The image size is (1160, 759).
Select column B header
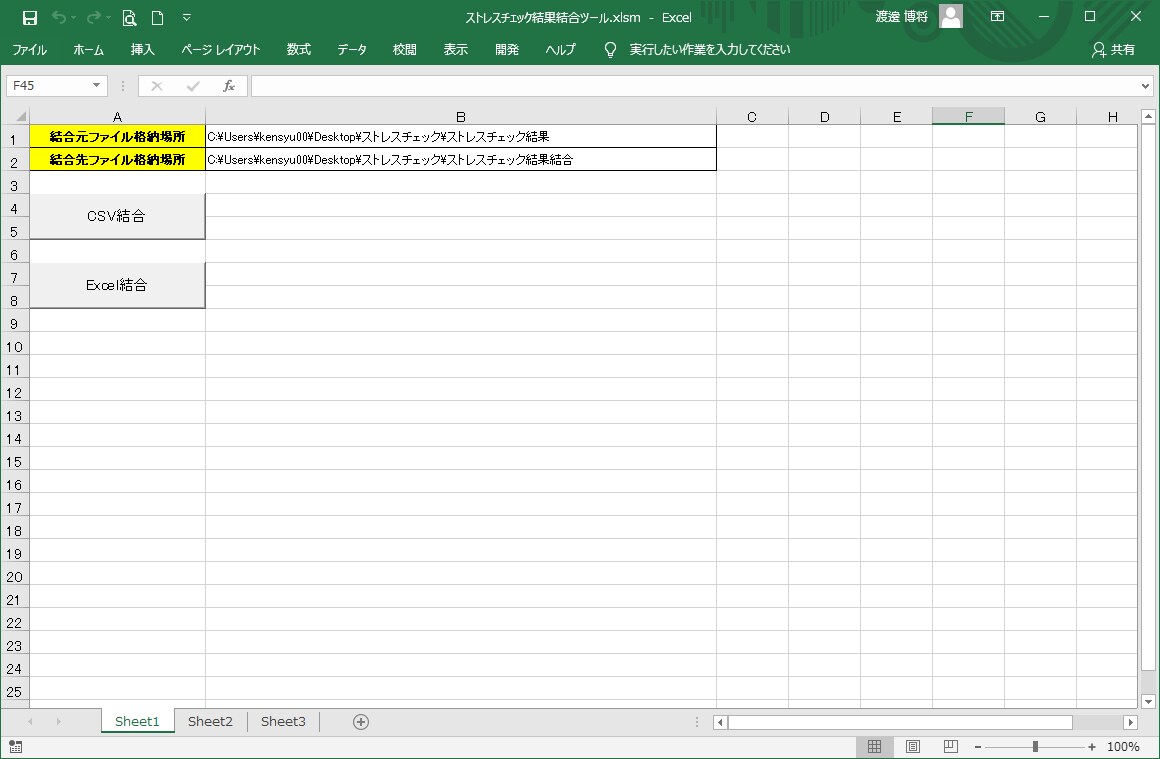click(461, 116)
